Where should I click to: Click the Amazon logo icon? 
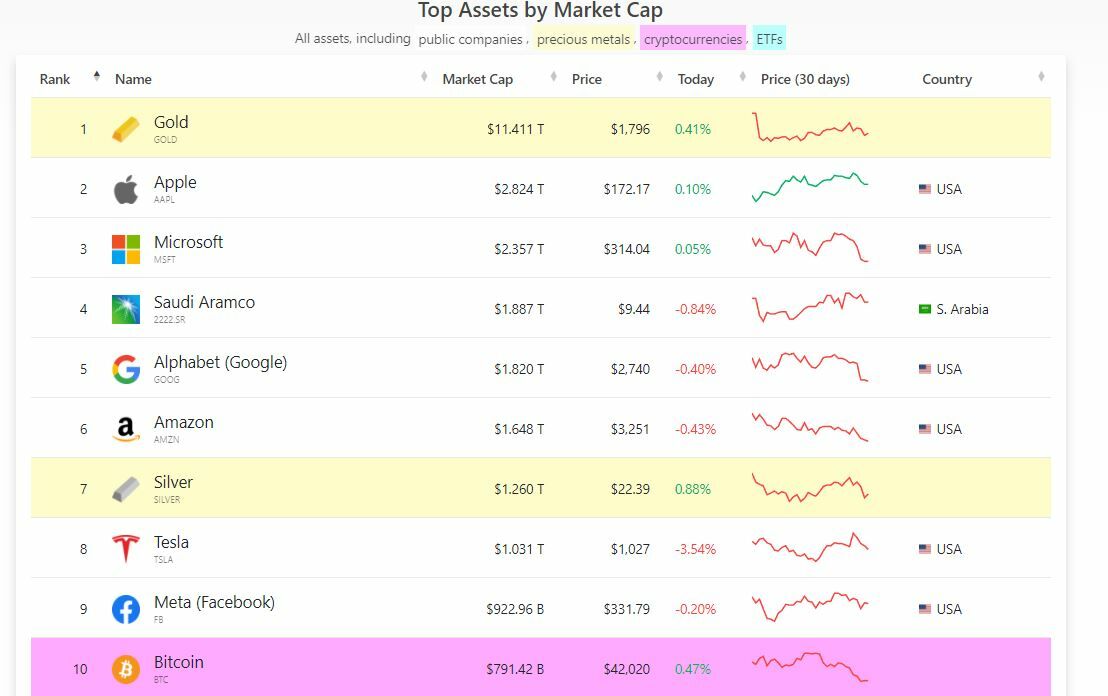click(x=126, y=429)
